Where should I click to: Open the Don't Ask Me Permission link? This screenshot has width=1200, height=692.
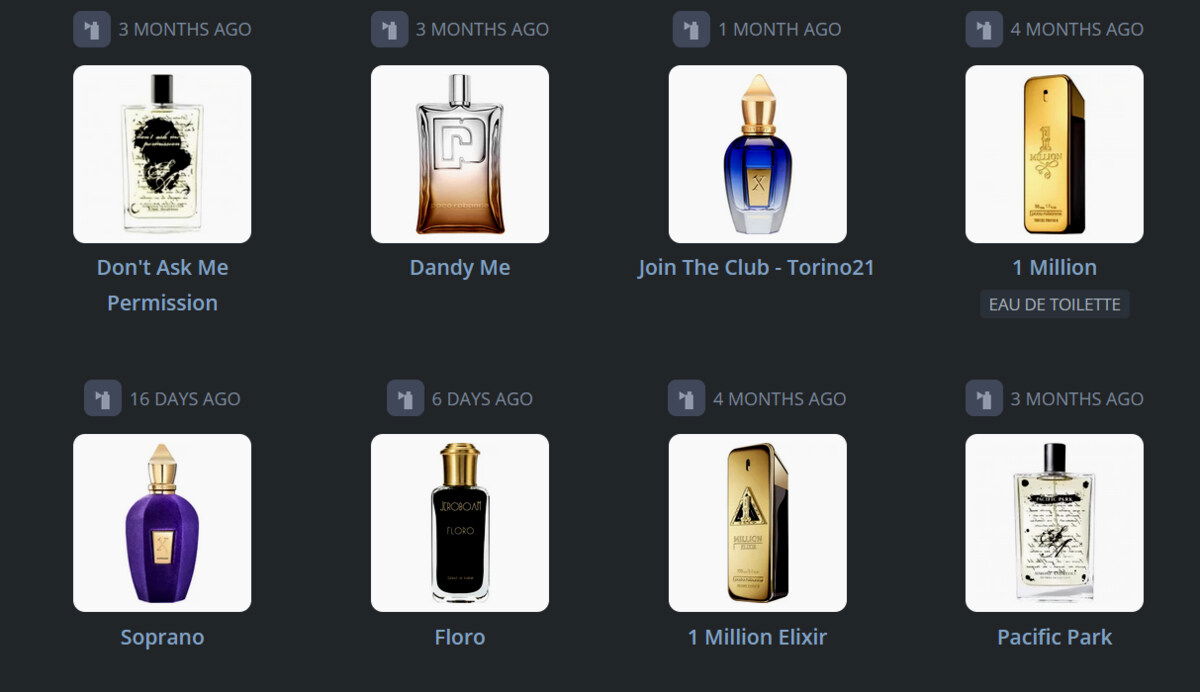pos(162,285)
